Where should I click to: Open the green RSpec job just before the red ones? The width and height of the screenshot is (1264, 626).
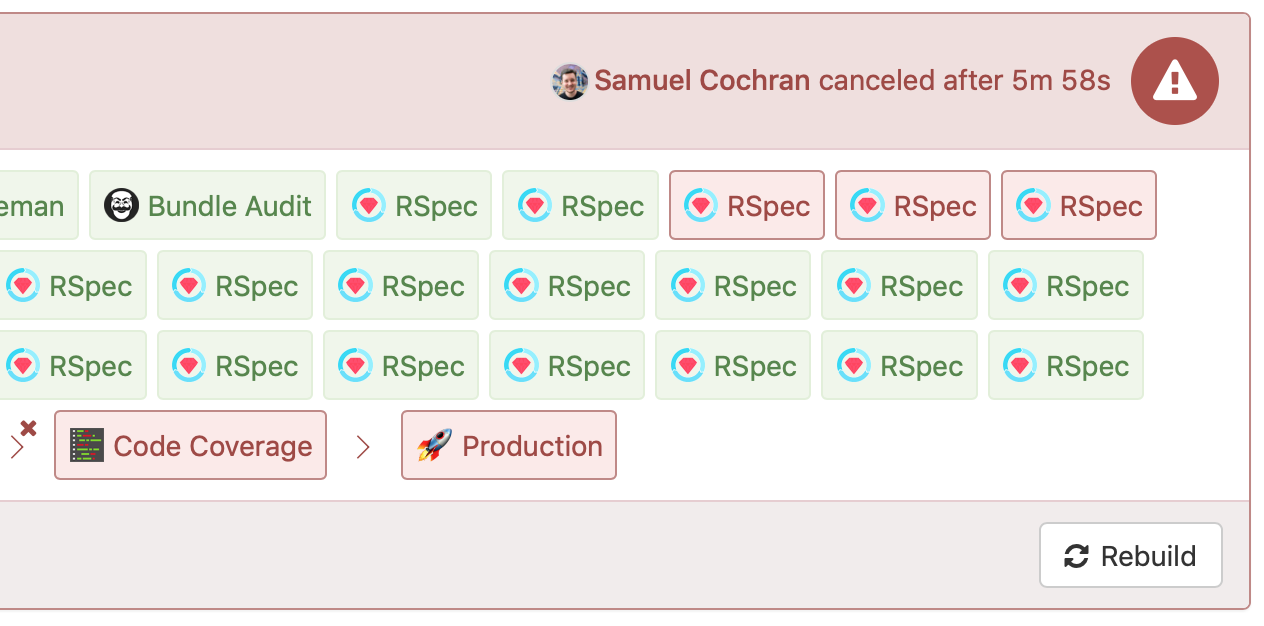coord(580,206)
